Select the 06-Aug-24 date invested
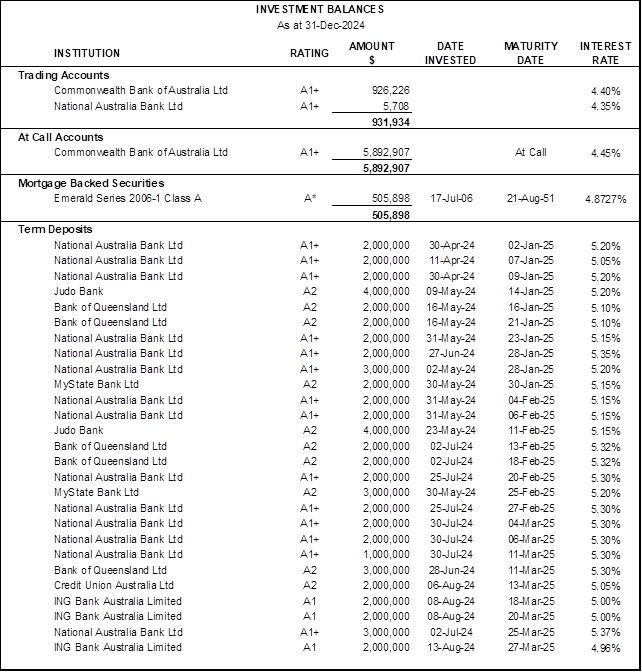This screenshot has width=642, height=672. [x=451, y=585]
